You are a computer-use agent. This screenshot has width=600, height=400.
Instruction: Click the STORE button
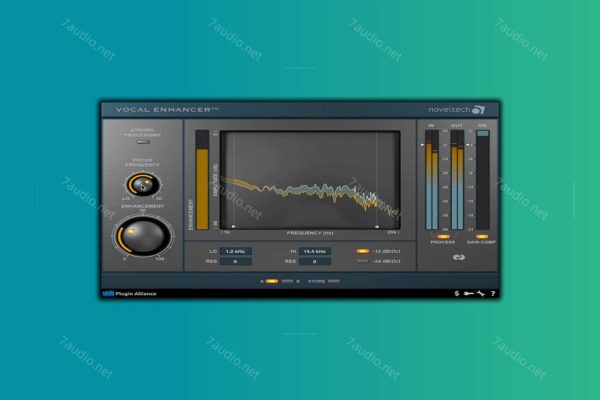[334, 281]
